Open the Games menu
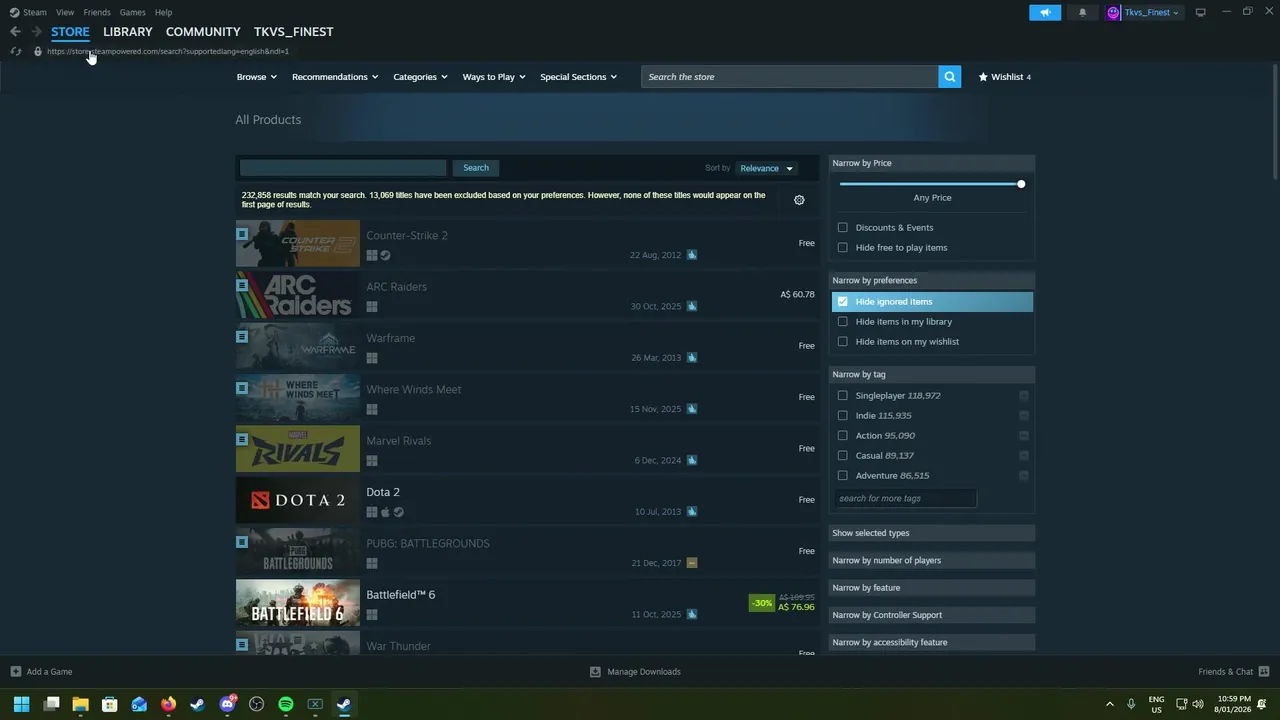 point(132,12)
